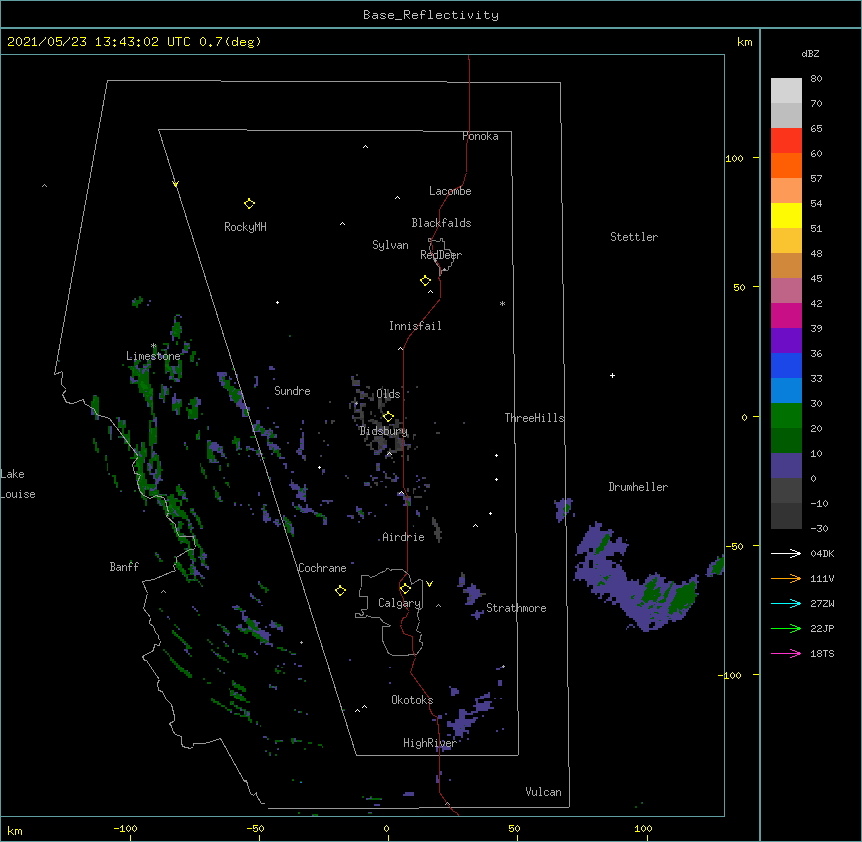Click the Strathmore label
The image size is (862, 842).
click(x=516, y=608)
